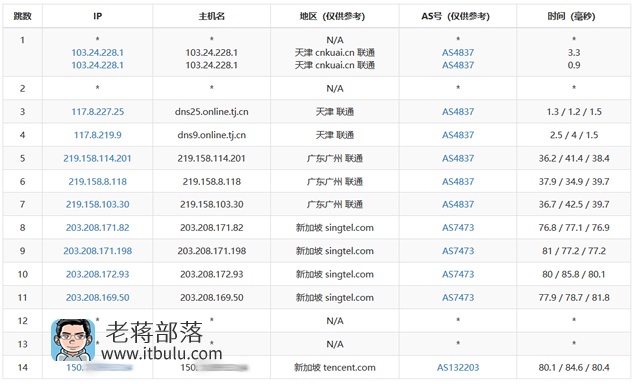Click hop number 2 cell
Viewport: 635px width, 384px height.
click(x=23, y=88)
